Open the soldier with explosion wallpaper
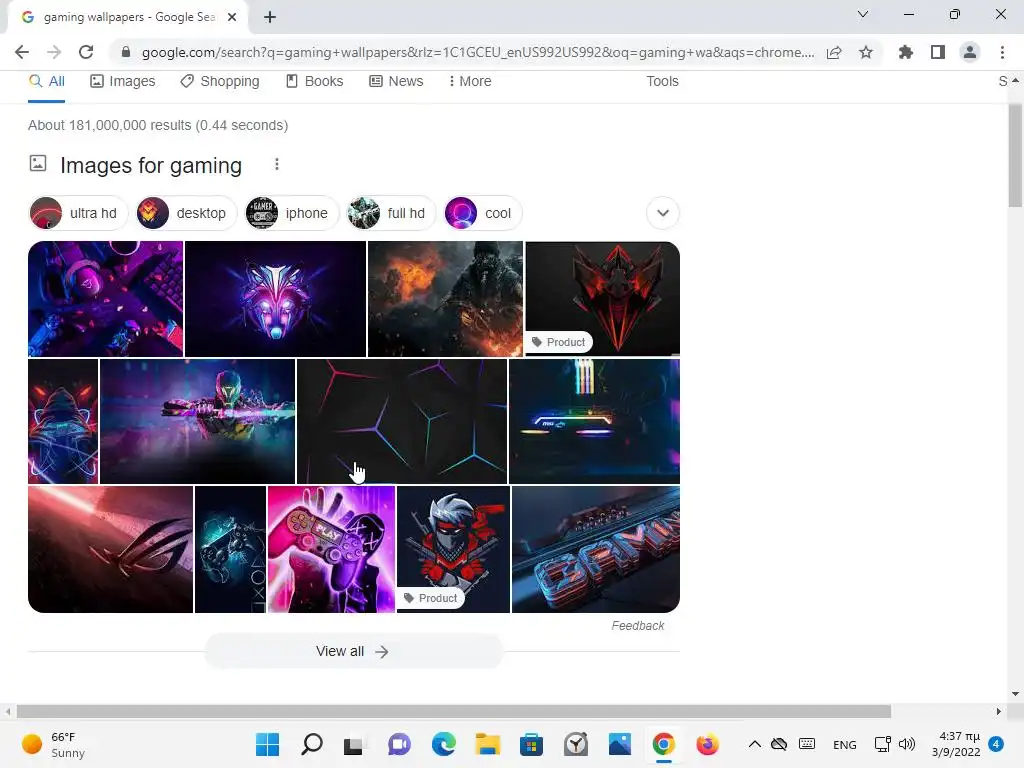The width and height of the screenshot is (1024, 768). click(445, 299)
